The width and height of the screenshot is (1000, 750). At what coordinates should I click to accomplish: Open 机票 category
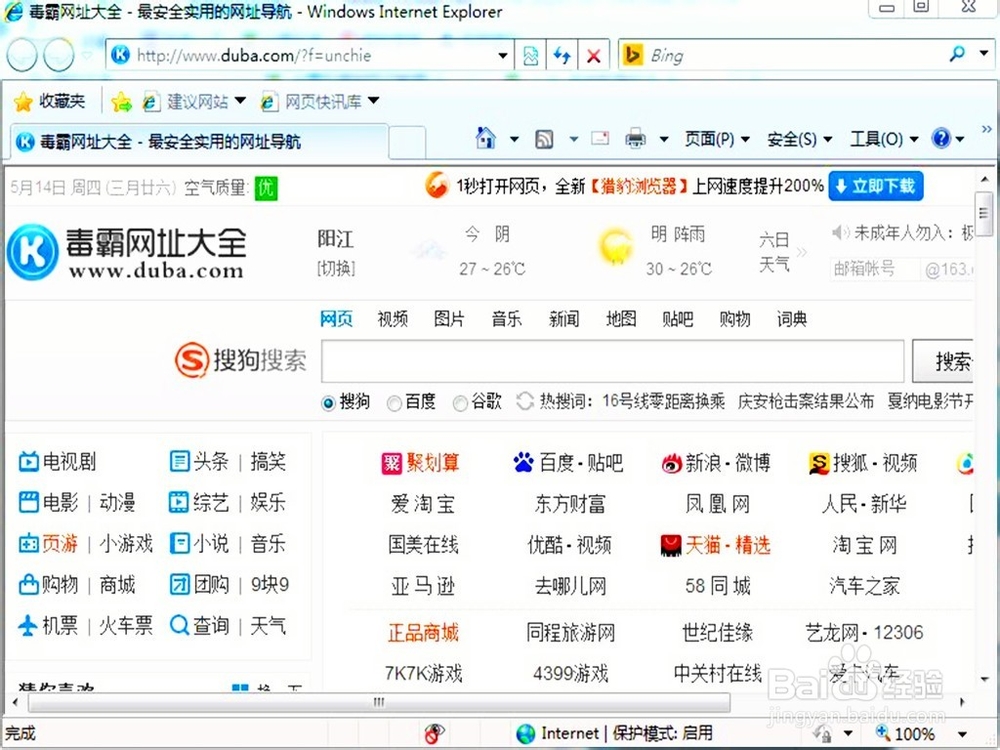(48, 626)
